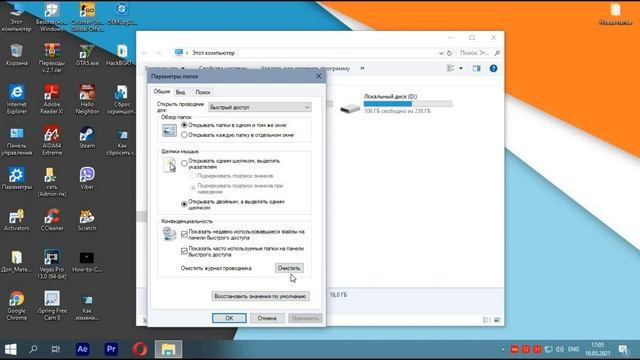Uncheck 'Показать часто используемые папки' checkbox
This screenshot has height=360, width=640.
[184, 251]
